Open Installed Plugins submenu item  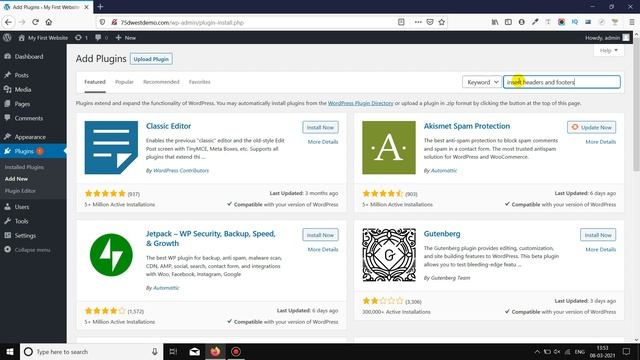coord(24,167)
